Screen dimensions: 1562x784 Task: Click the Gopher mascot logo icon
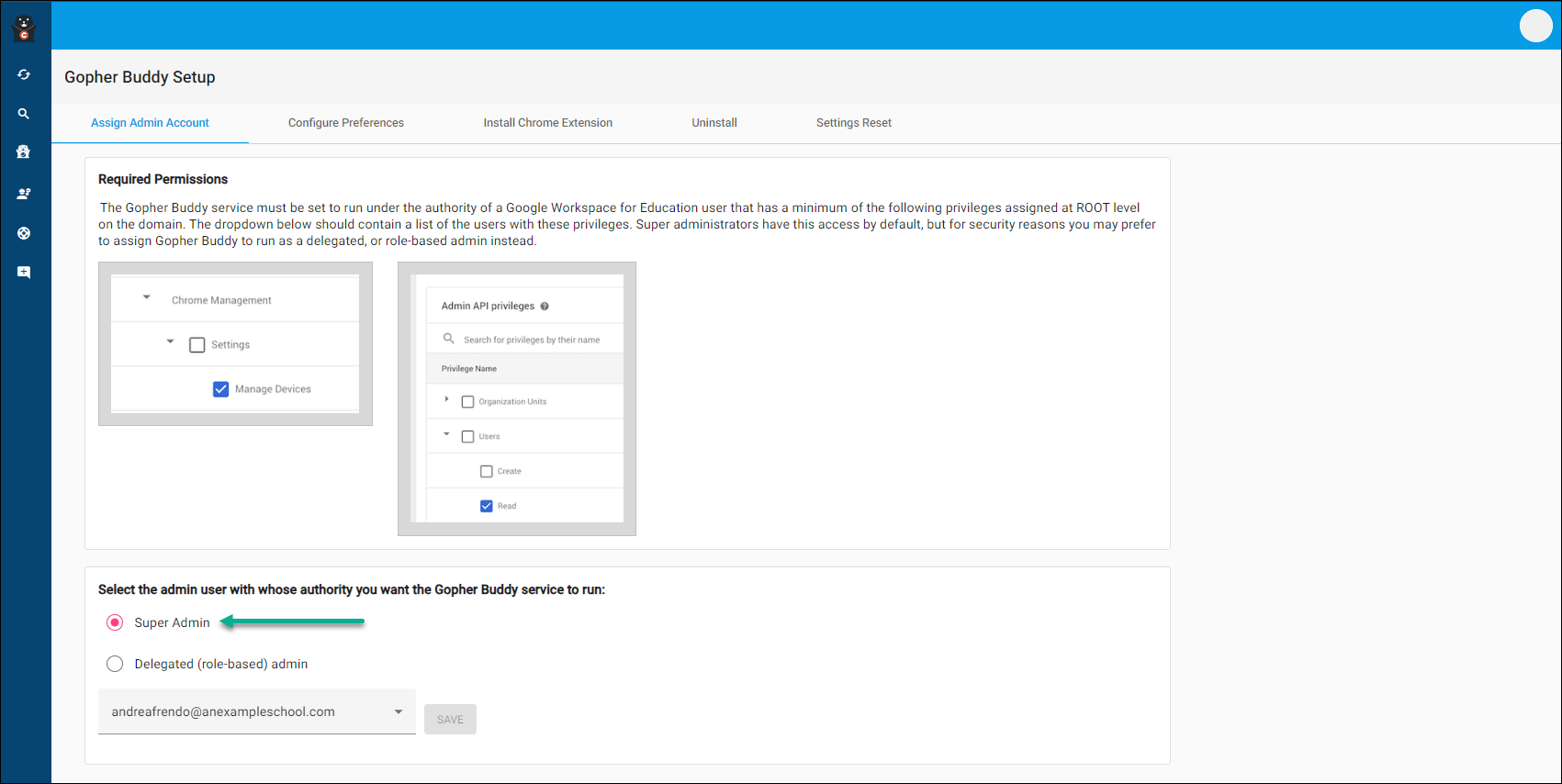[24, 28]
